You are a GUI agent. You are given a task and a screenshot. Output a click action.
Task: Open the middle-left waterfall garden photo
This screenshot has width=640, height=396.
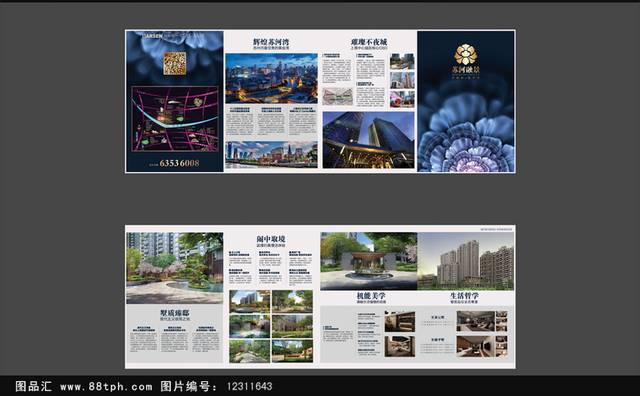click(x=250, y=326)
